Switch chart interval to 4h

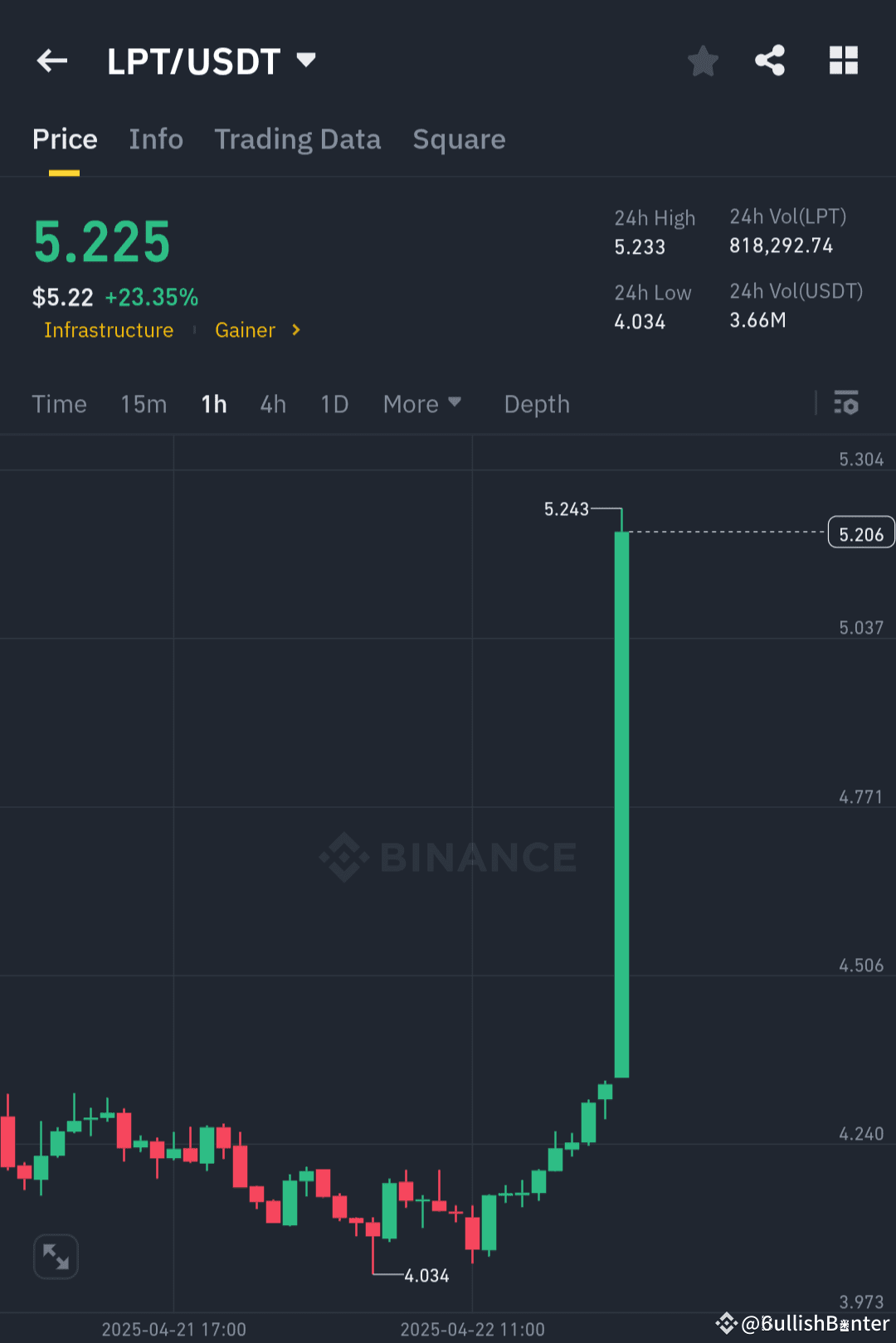(x=272, y=404)
